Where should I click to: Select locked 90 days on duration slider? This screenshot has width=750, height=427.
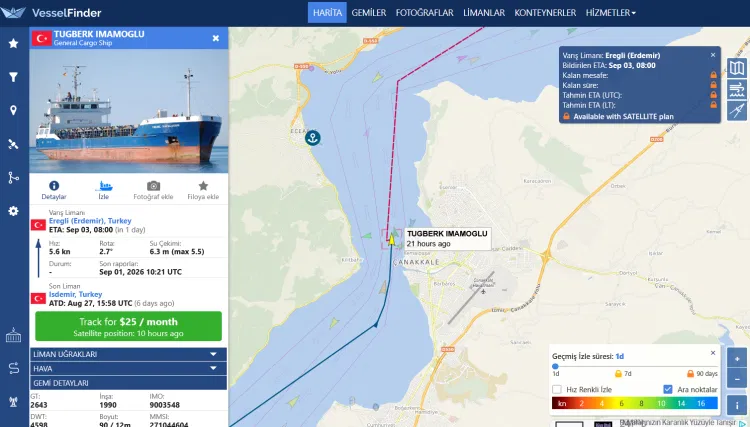(702, 373)
